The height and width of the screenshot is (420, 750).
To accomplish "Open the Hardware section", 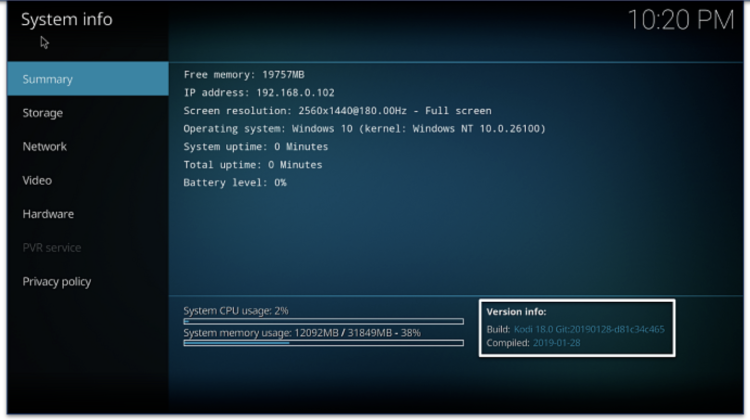I will pyautogui.click(x=88, y=214).
